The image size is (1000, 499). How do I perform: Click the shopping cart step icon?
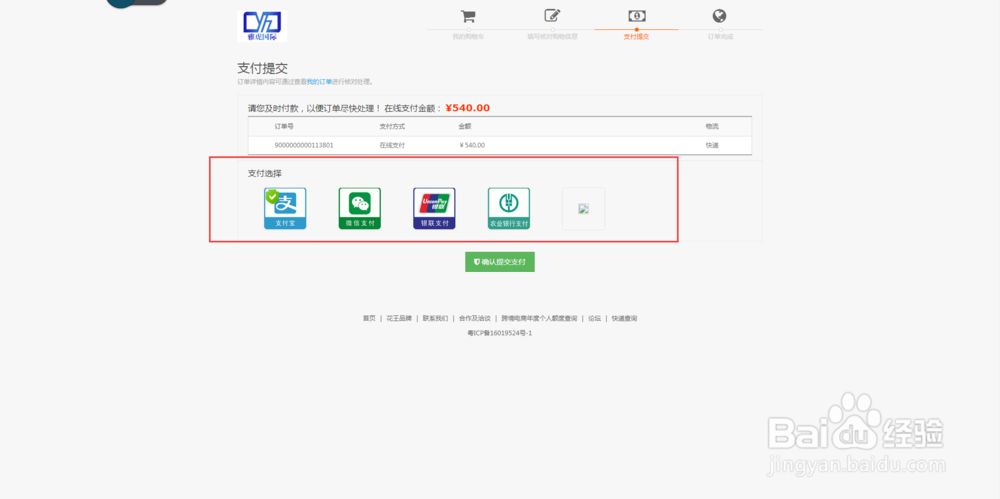[x=468, y=16]
